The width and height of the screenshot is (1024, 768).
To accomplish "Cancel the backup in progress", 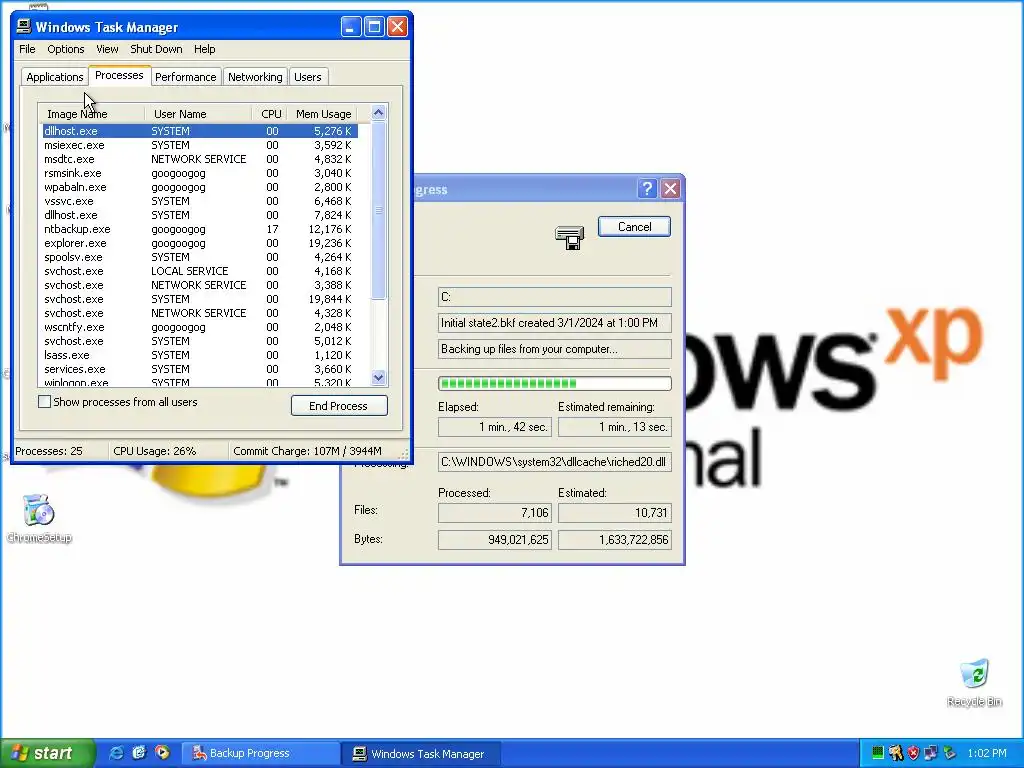I will [634, 227].
